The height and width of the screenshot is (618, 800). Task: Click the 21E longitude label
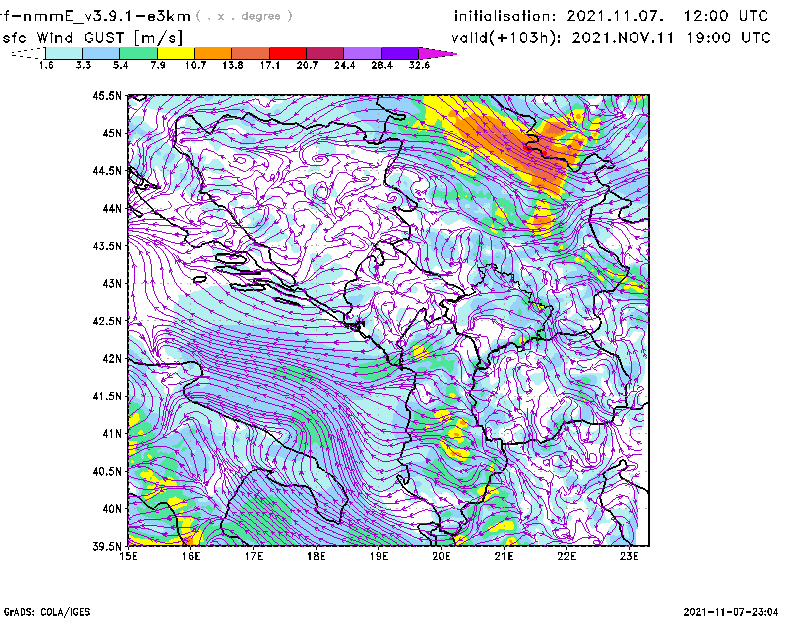[504, 556]
